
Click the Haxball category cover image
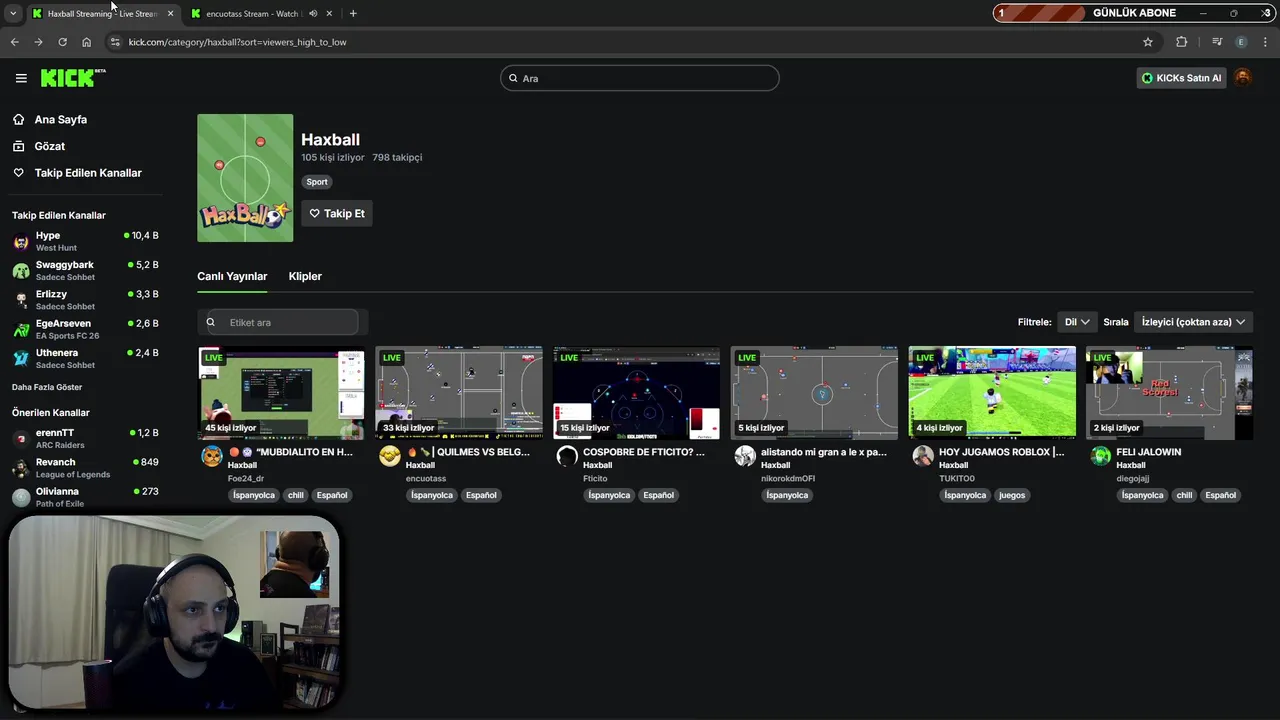(x=245, y=178)
